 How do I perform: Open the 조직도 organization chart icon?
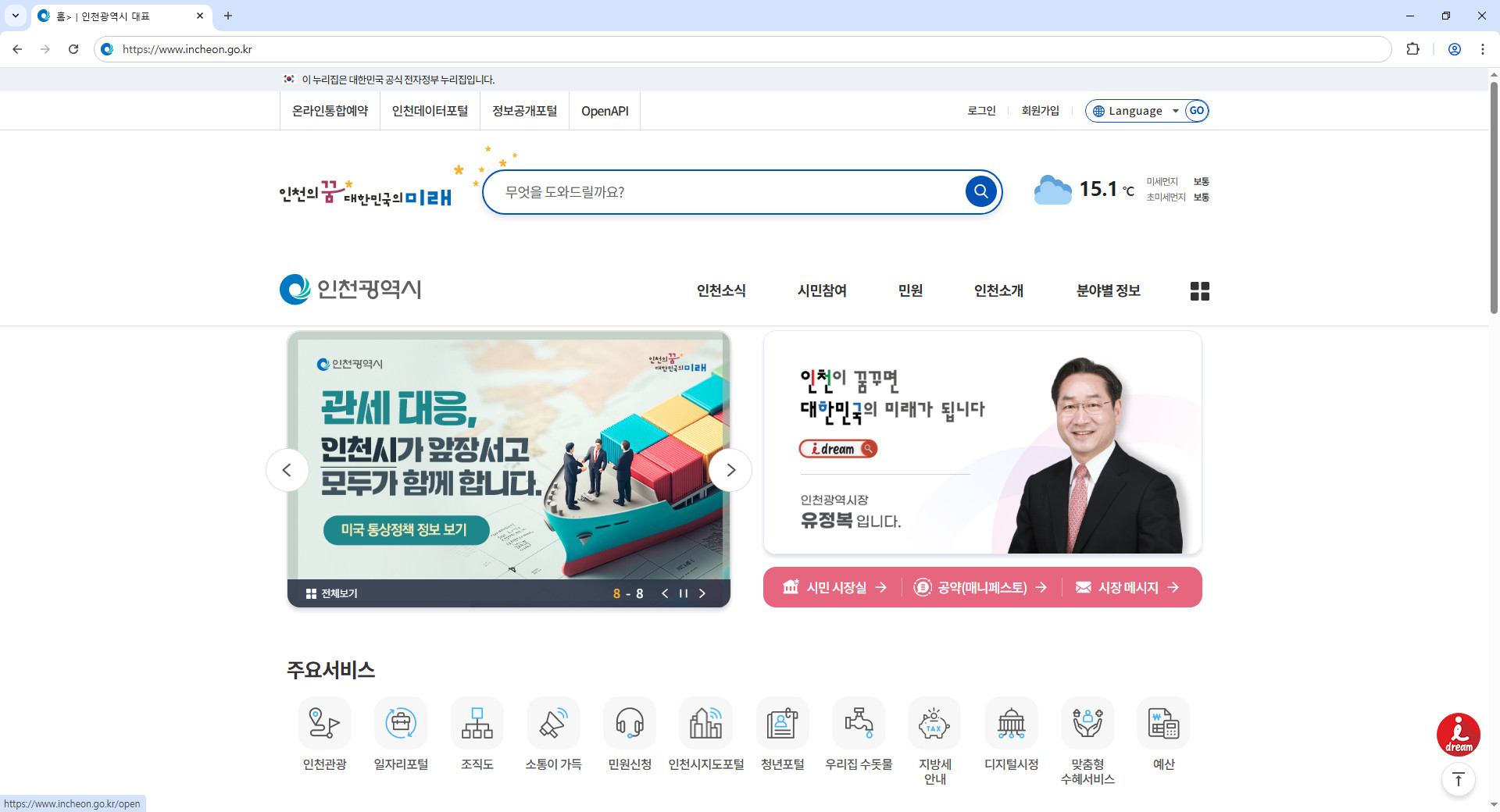tap(477, 723)
